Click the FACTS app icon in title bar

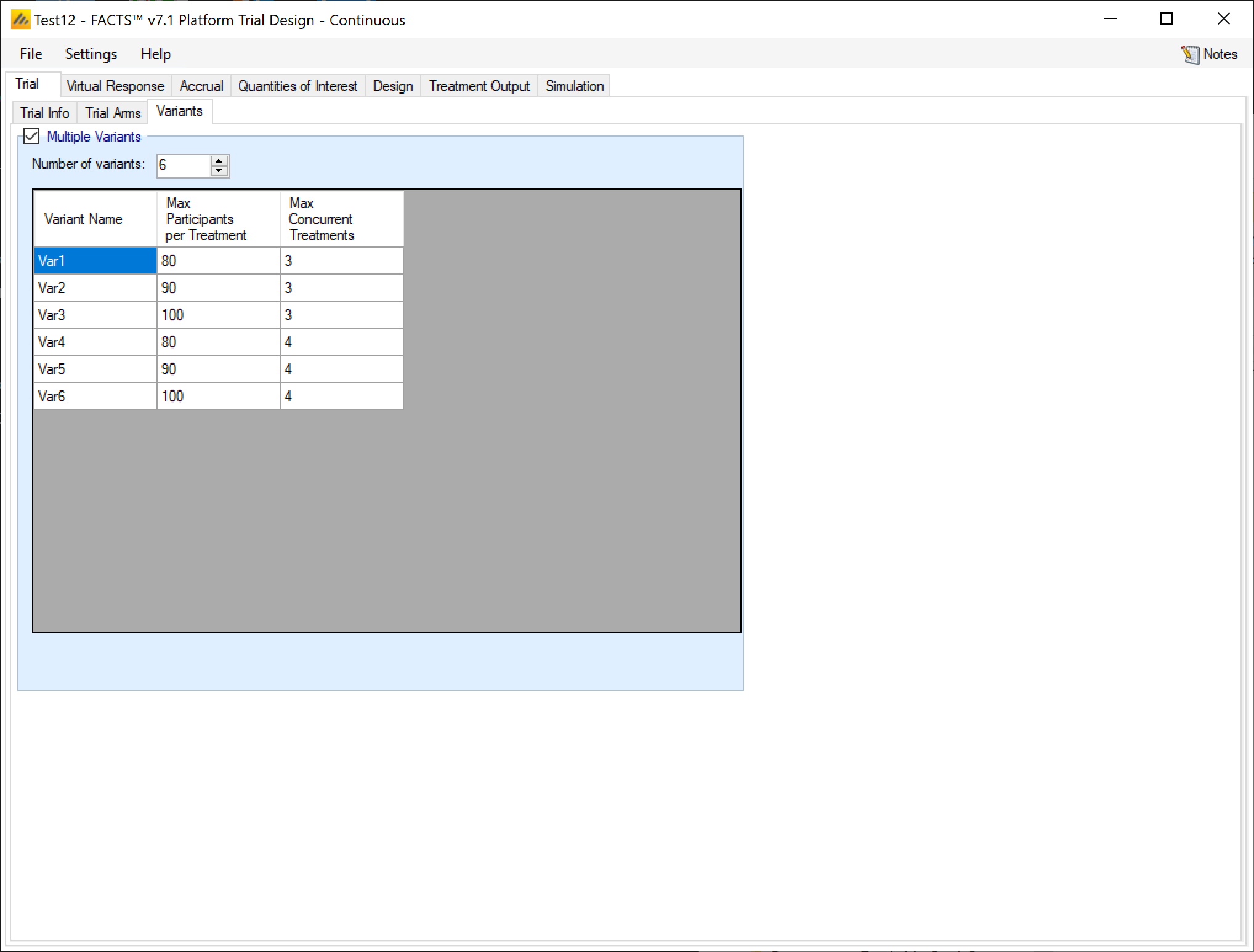[x=20, y=20]
